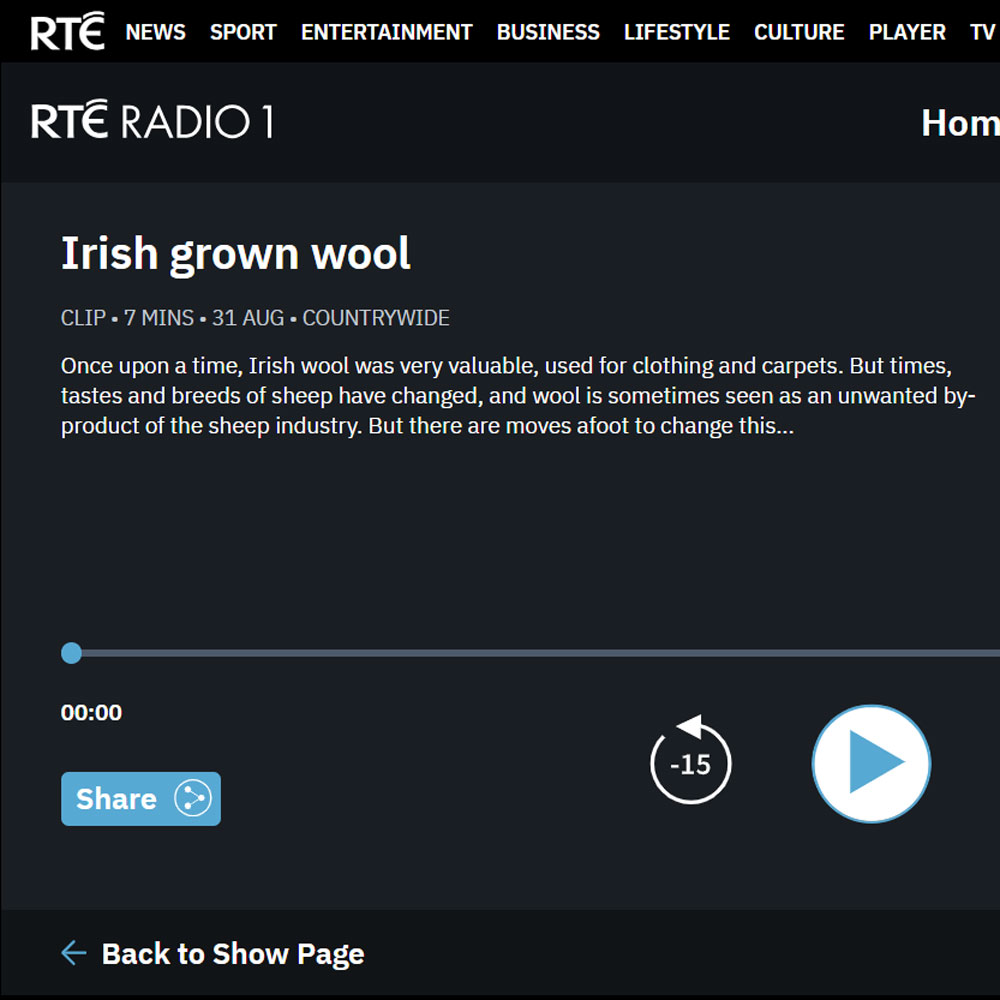Open the RTÉ PLAYER link
Viewport: 1000px width, 1000px height.
tap(907, 32)
